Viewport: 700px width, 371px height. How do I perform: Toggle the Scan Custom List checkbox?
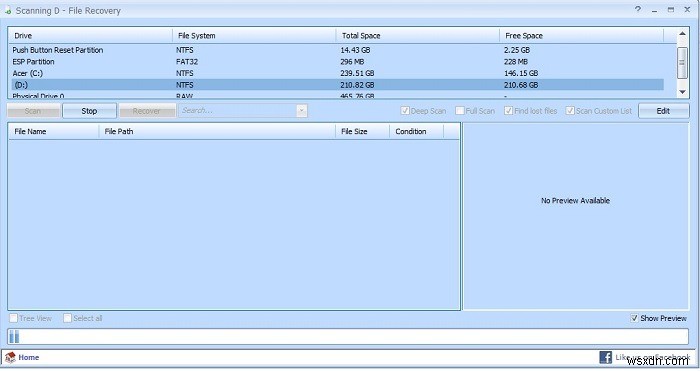click(570, 111)
